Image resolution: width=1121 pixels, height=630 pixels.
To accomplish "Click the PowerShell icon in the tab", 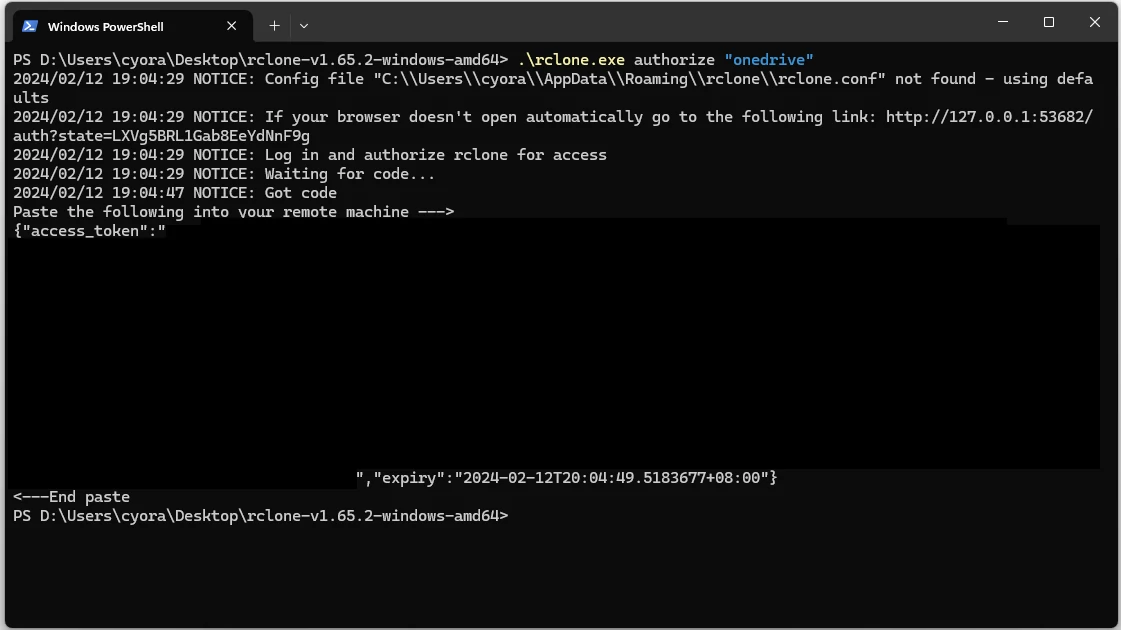I will coord(29,26).
